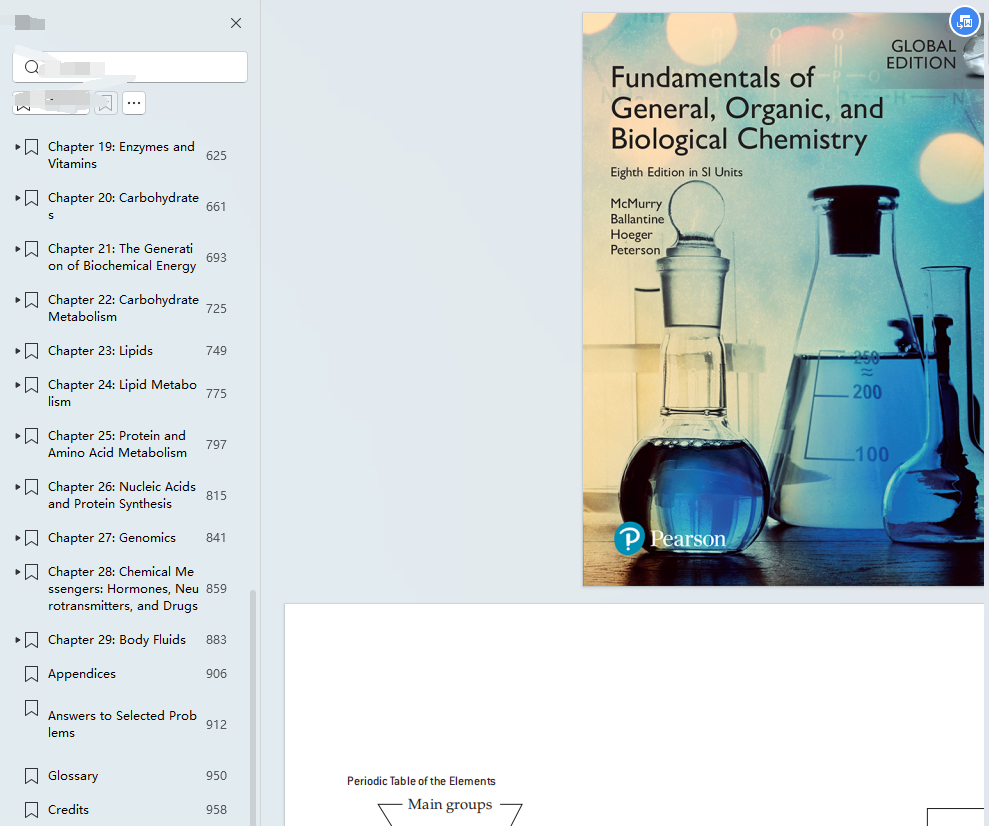
Task: Click the bookmarks panel vertical scrollbar
Action: click(253, 707)
